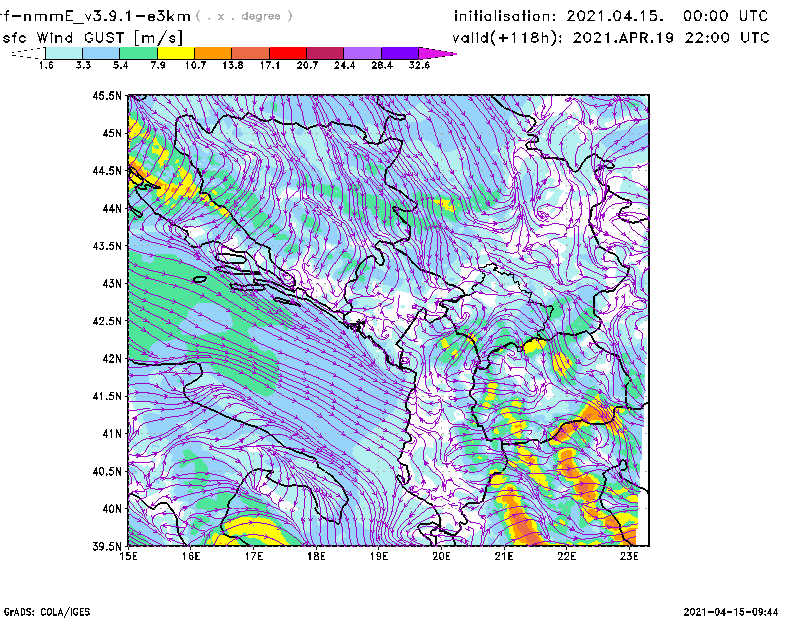Click the dashed white arrow at colorbar start
800x618 pixels.
[27, 53]
